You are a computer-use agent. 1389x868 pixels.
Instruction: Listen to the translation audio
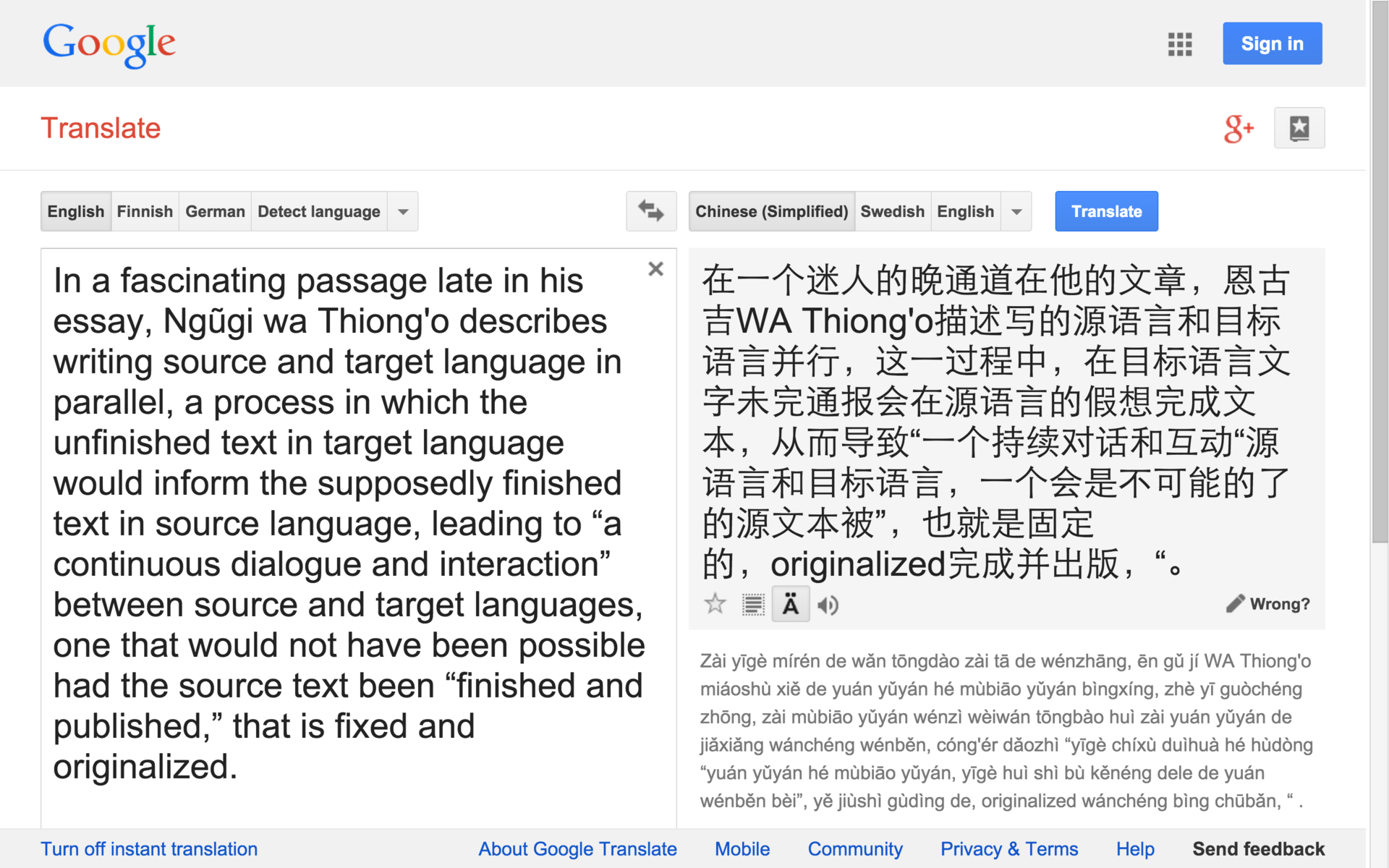[x=828, y=605]
